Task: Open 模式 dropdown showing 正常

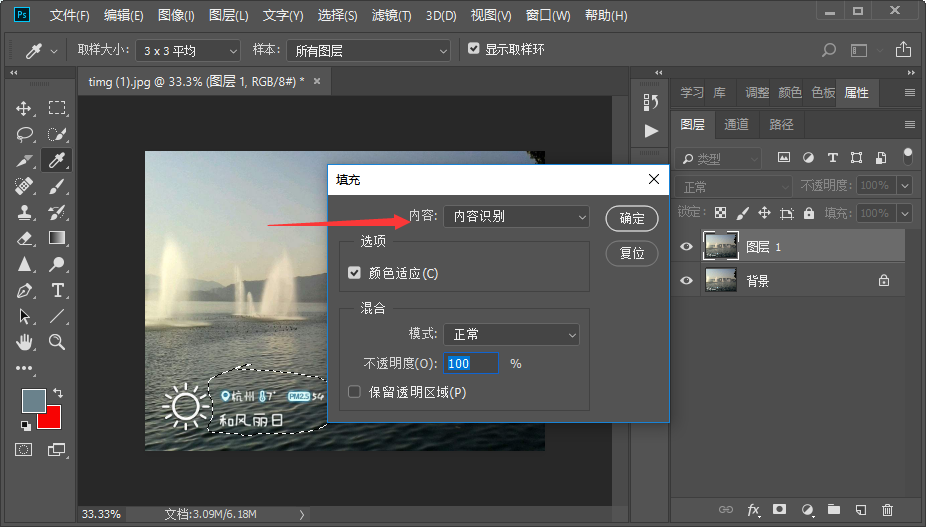Action: 511,334
